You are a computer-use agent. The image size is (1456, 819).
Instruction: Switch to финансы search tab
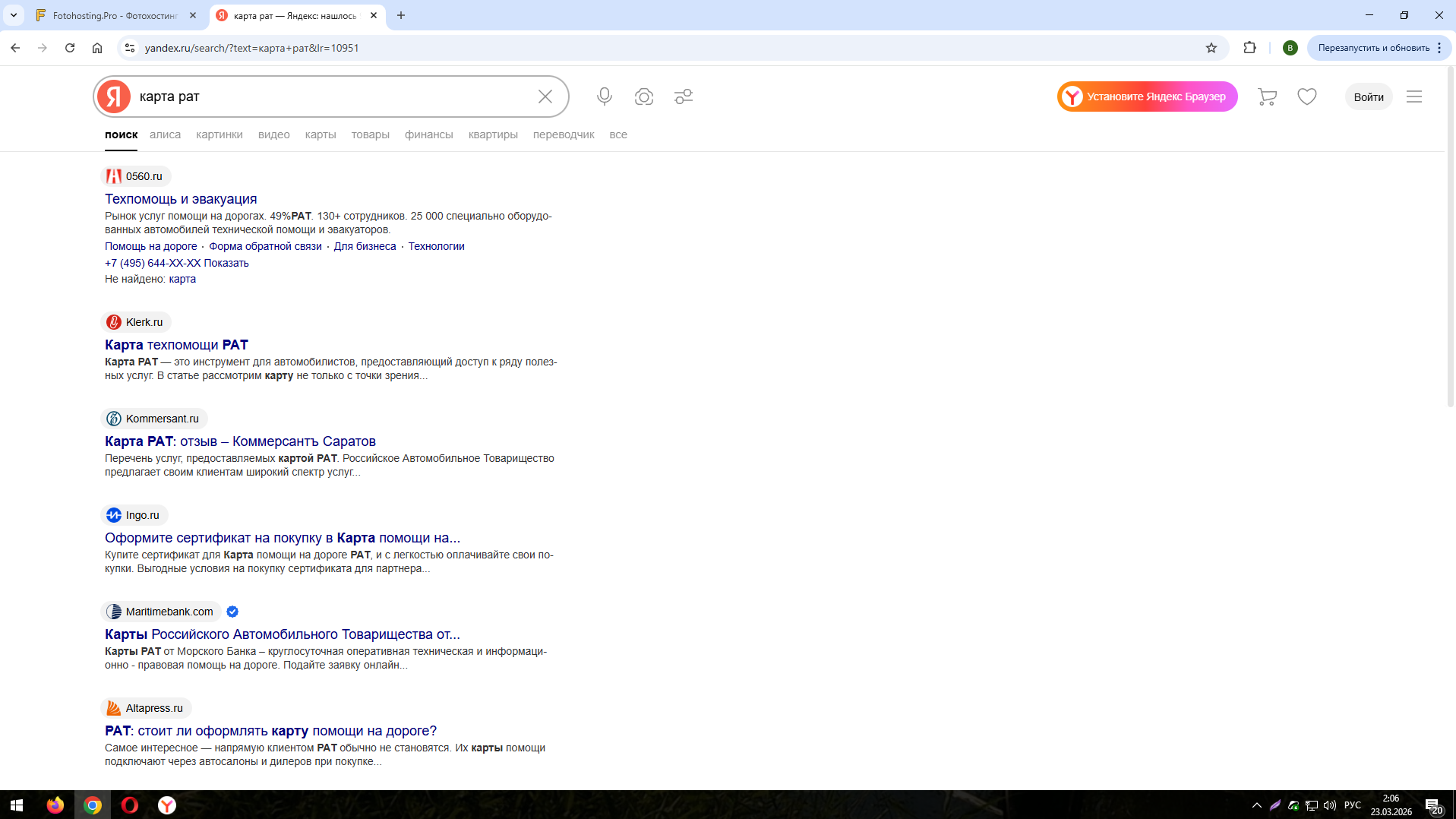point(429,134)
